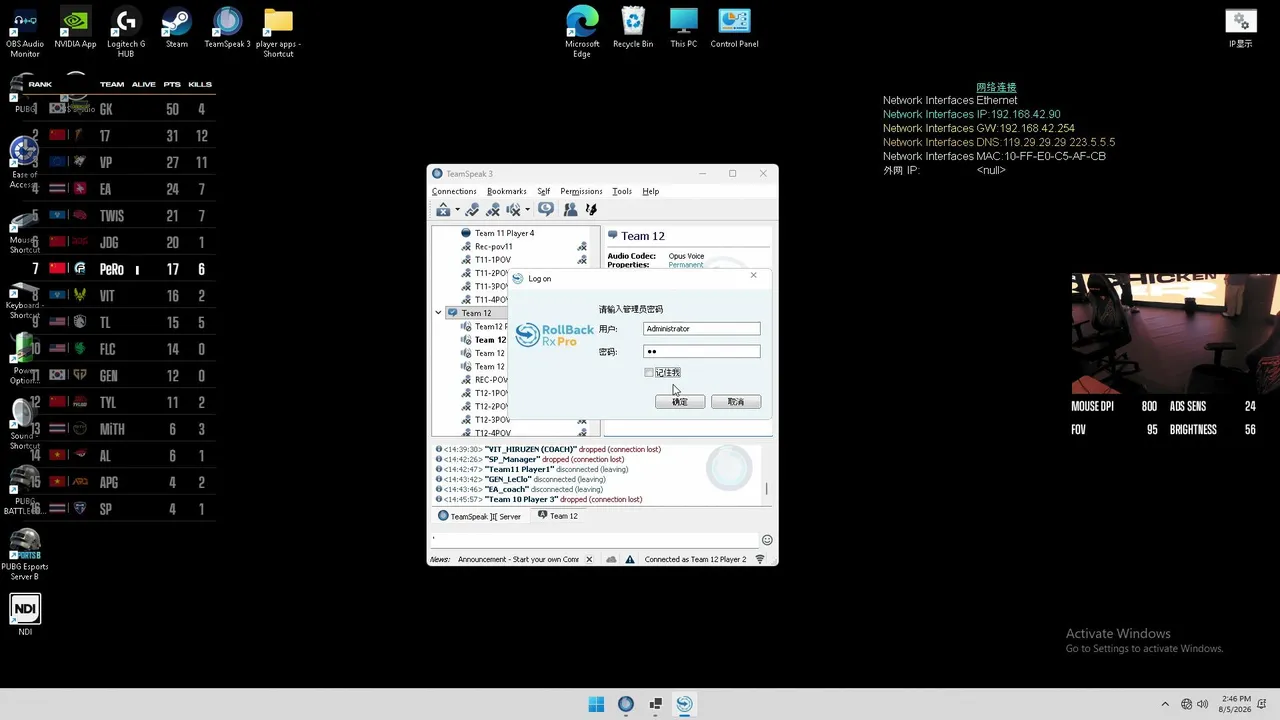Click the TeamSpeak connect toolbar icon

coord(443,210)
